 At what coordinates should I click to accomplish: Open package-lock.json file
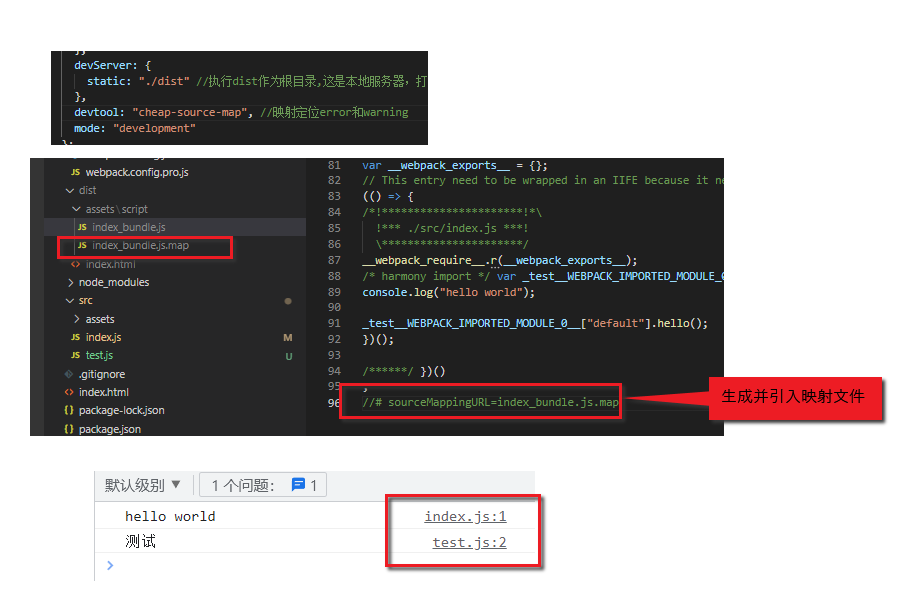click(x=122, y=410)
